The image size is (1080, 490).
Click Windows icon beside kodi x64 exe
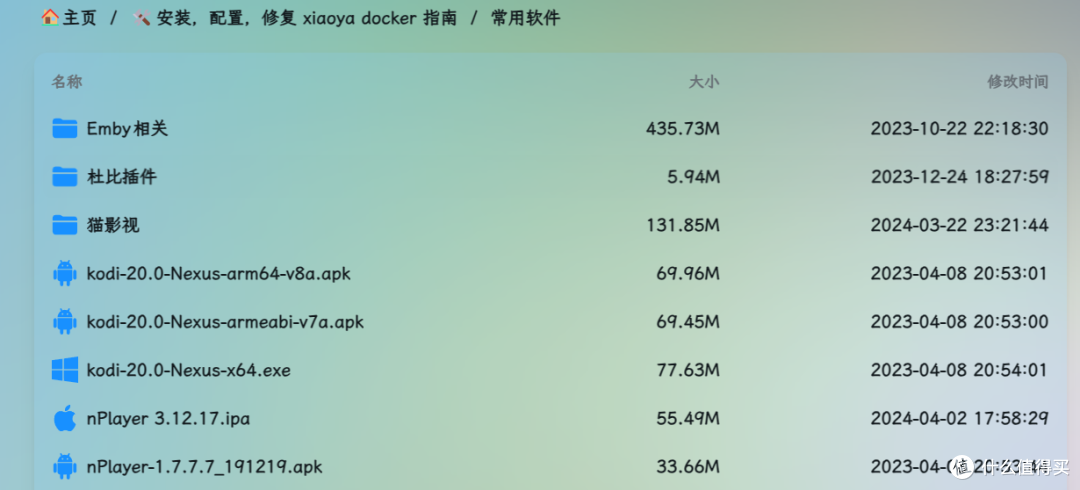(x=65, y=370)
